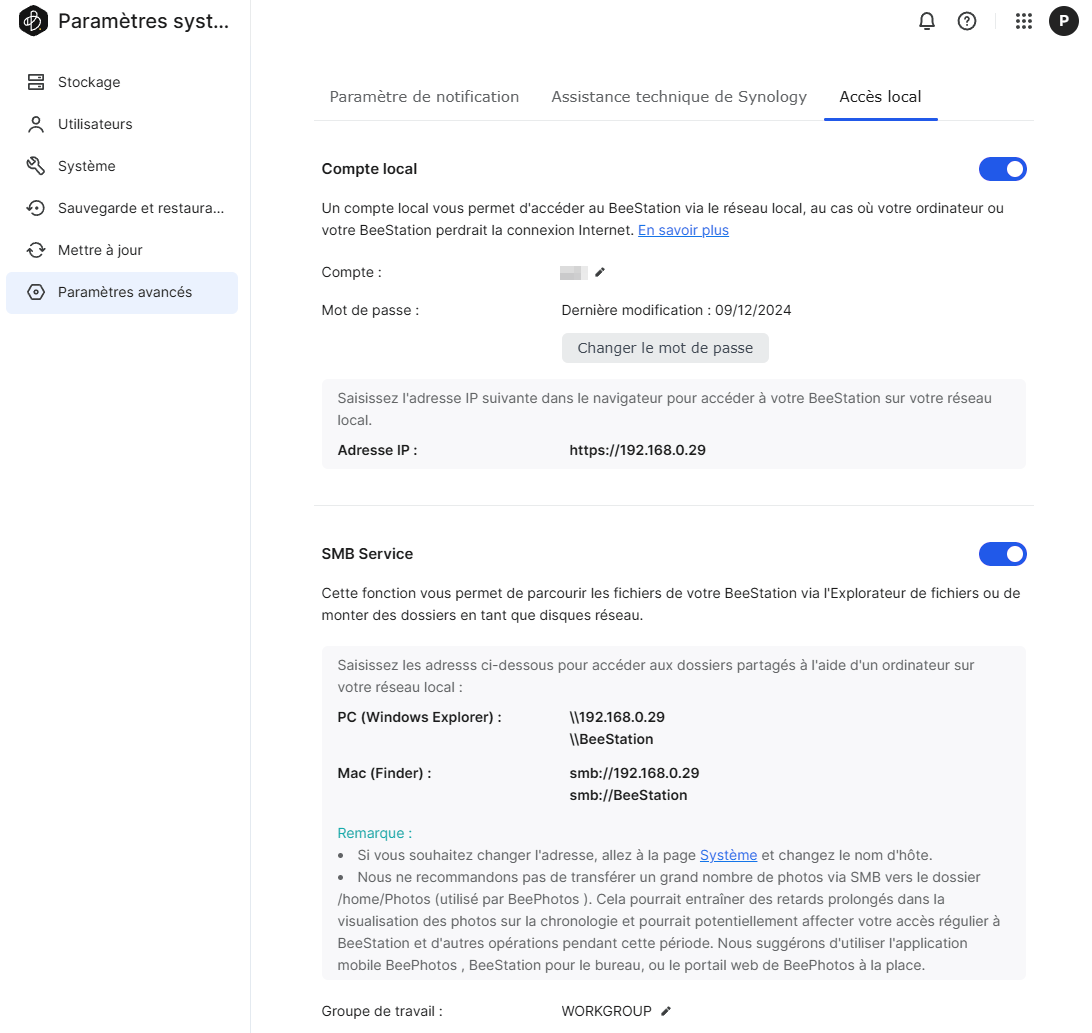The image size is (1092, 1033).
Task: Go to Utilisateurs in the sidebar
Action: (x=95, y=124)
